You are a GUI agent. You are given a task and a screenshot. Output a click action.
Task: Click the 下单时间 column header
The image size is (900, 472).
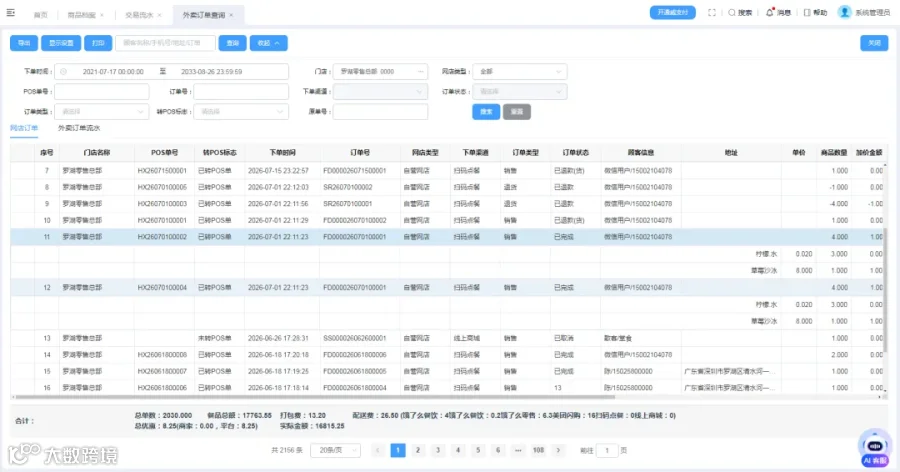pyautogui.click(x=282, y=153)
